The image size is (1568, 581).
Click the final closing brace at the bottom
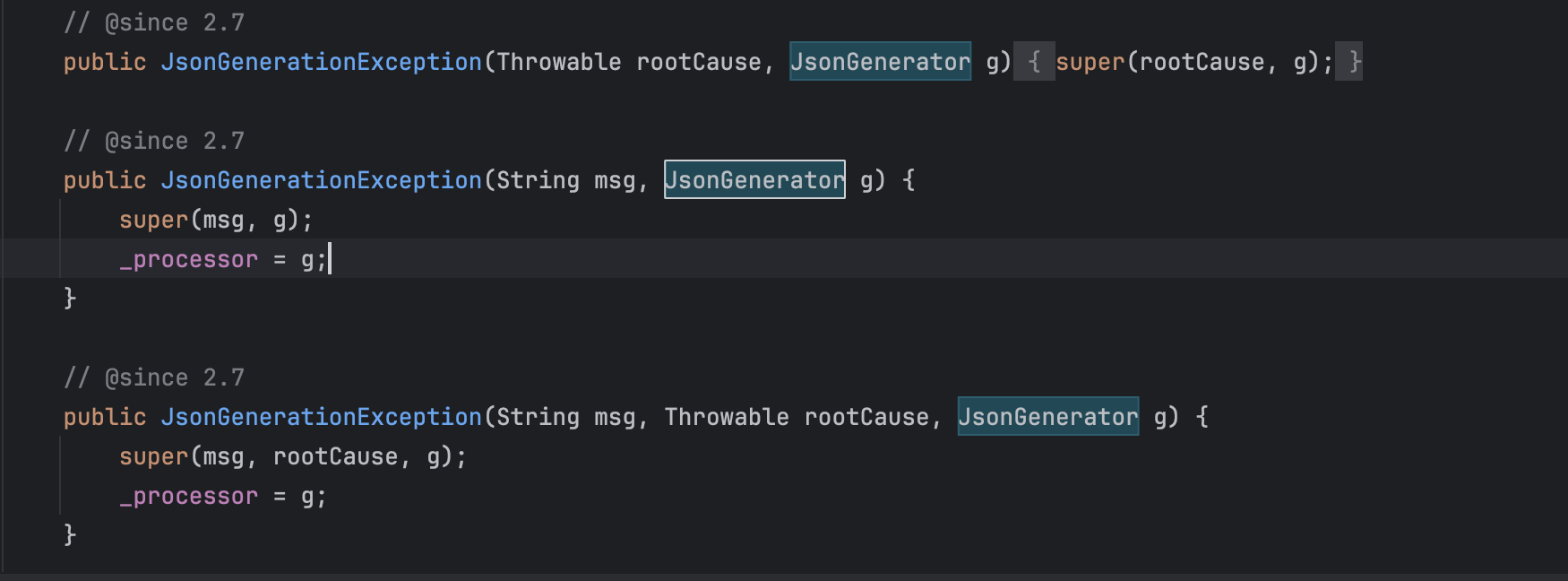click(x=70, y=534)
